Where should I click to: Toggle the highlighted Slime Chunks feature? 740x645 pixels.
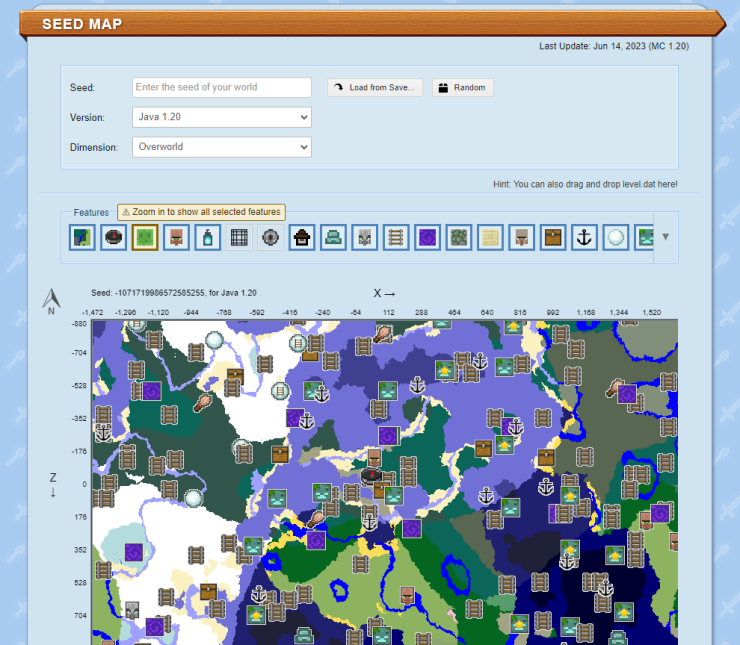tap(145, 237)
